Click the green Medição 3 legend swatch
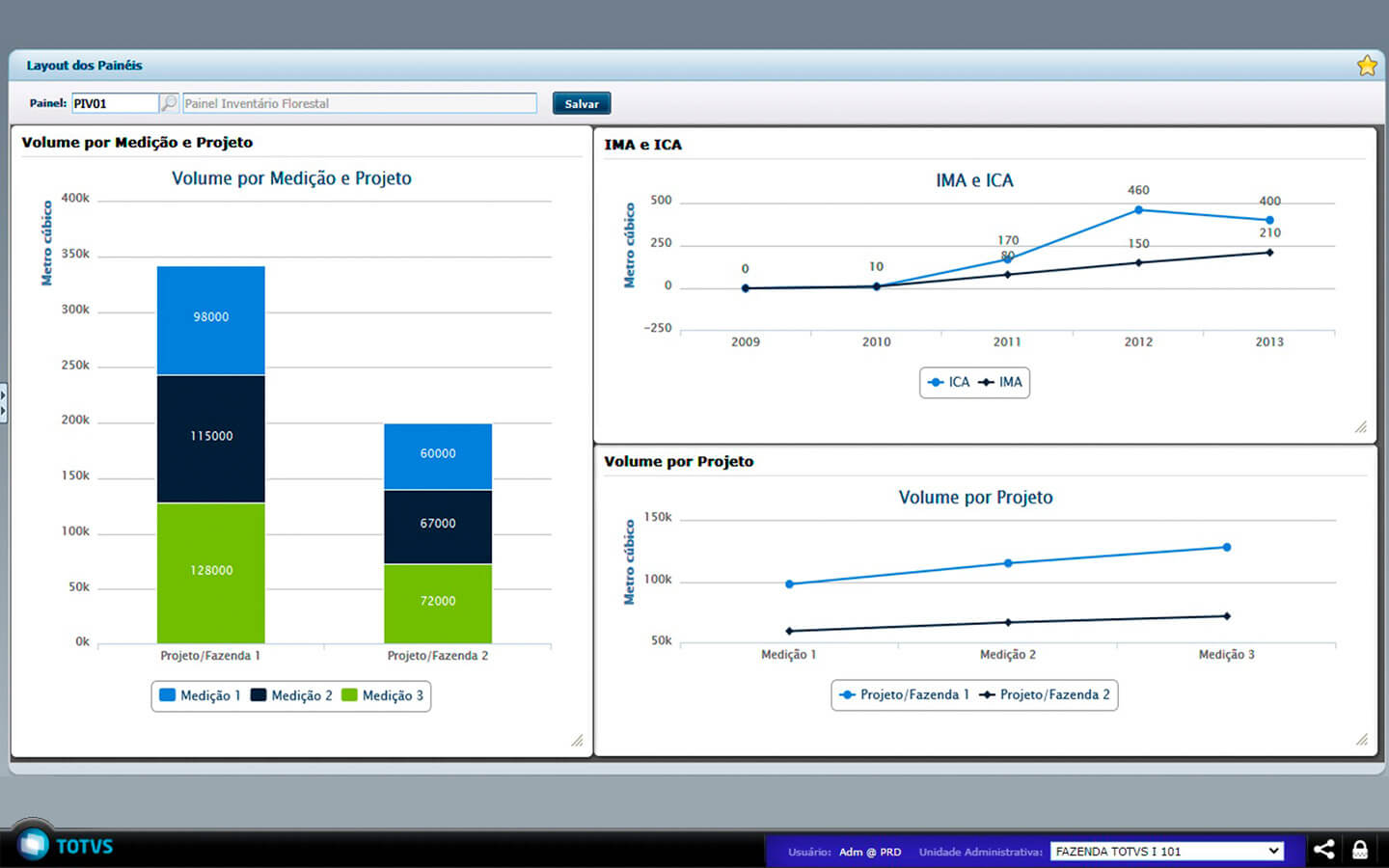The width and height of the screenshot is (1389, 868). (349, 695)
